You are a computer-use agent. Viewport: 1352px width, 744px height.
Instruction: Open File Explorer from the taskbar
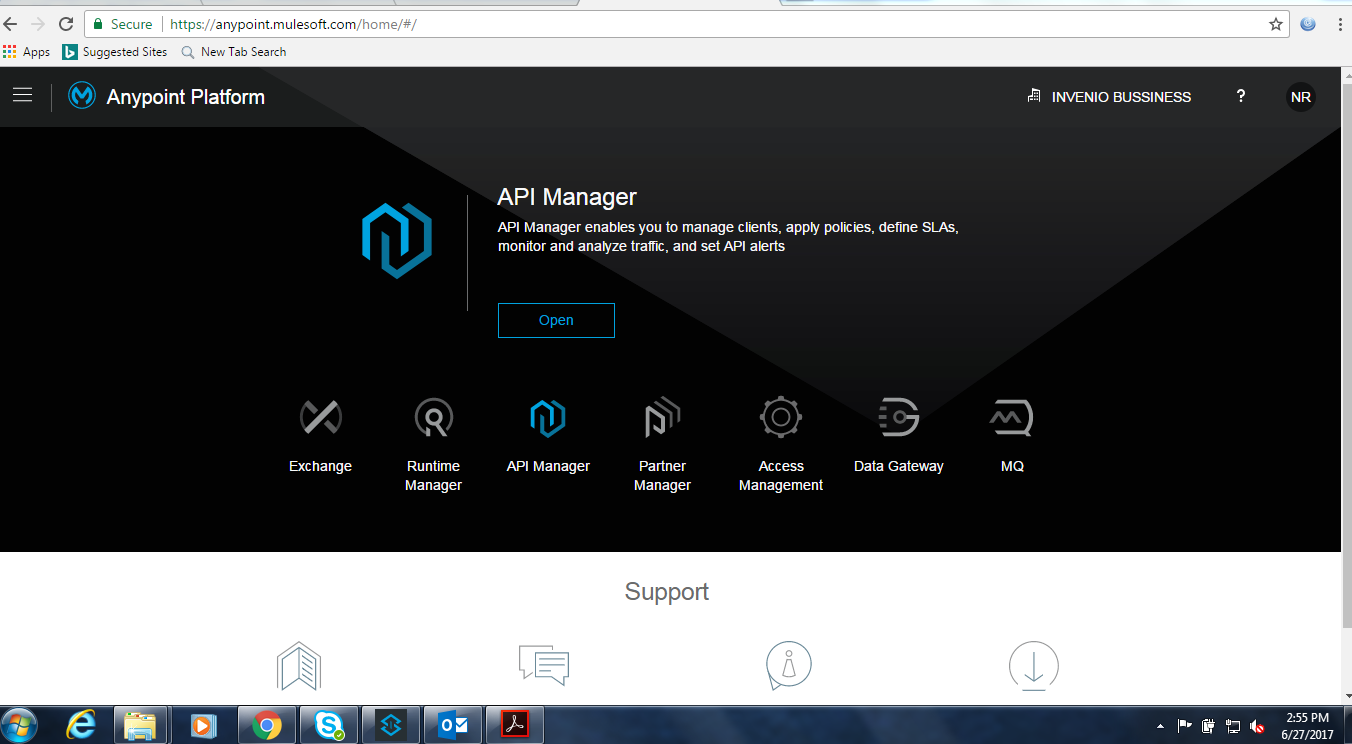coord(141,725)
